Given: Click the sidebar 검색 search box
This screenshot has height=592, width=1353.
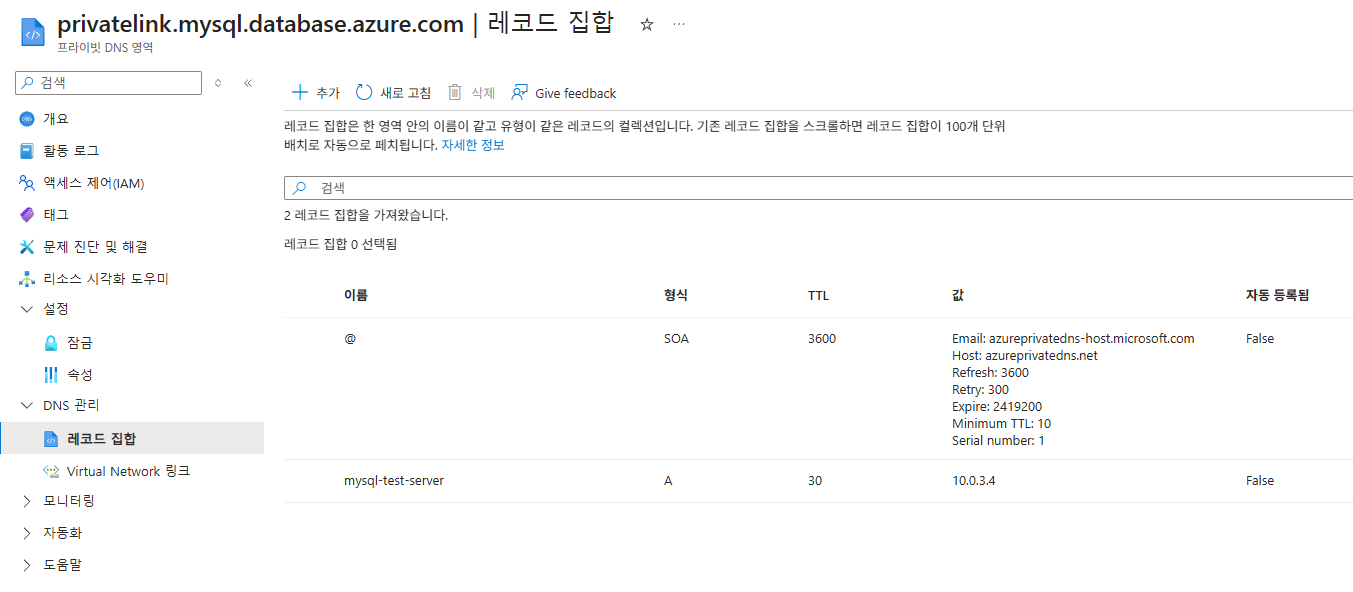Looking at the screenshot, I should tap(109, 83).
